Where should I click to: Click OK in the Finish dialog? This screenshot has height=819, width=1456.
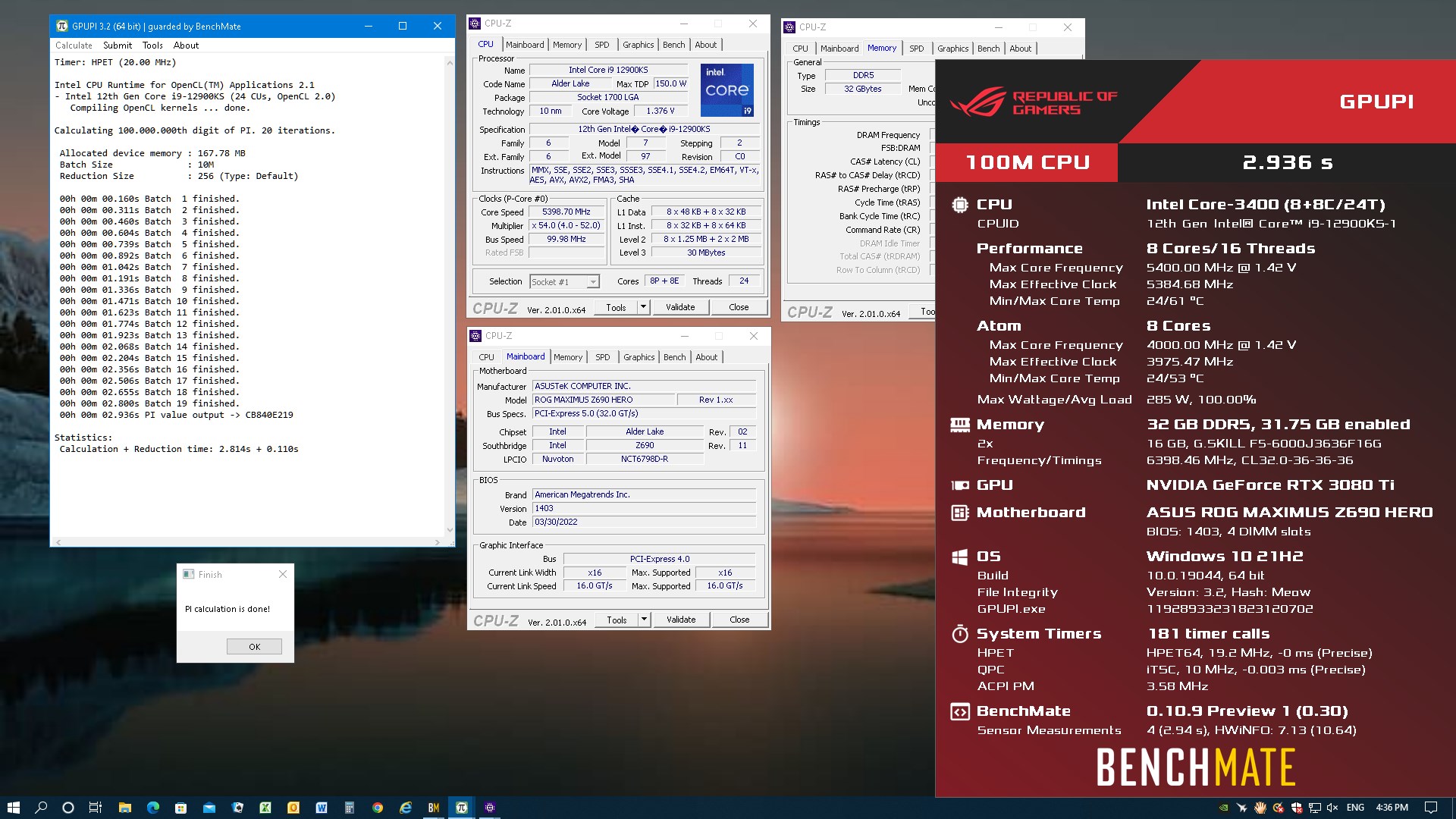pos(254,647)
